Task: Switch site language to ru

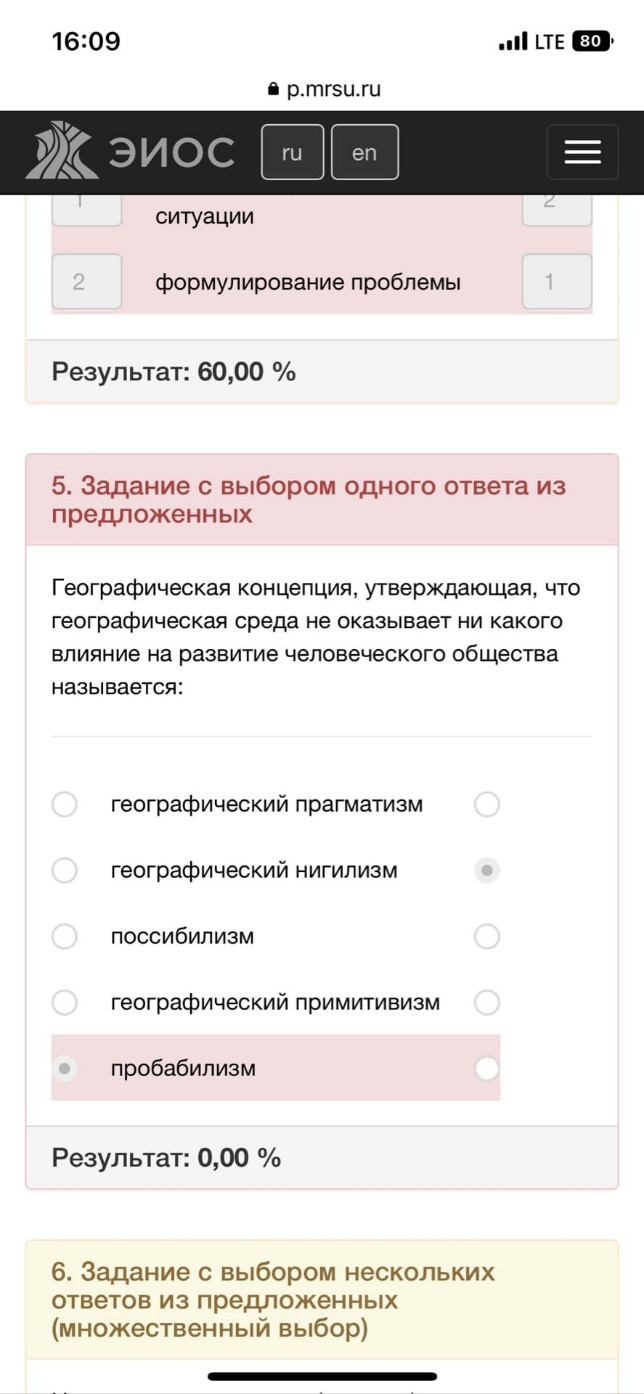Action: coord(292,152)
